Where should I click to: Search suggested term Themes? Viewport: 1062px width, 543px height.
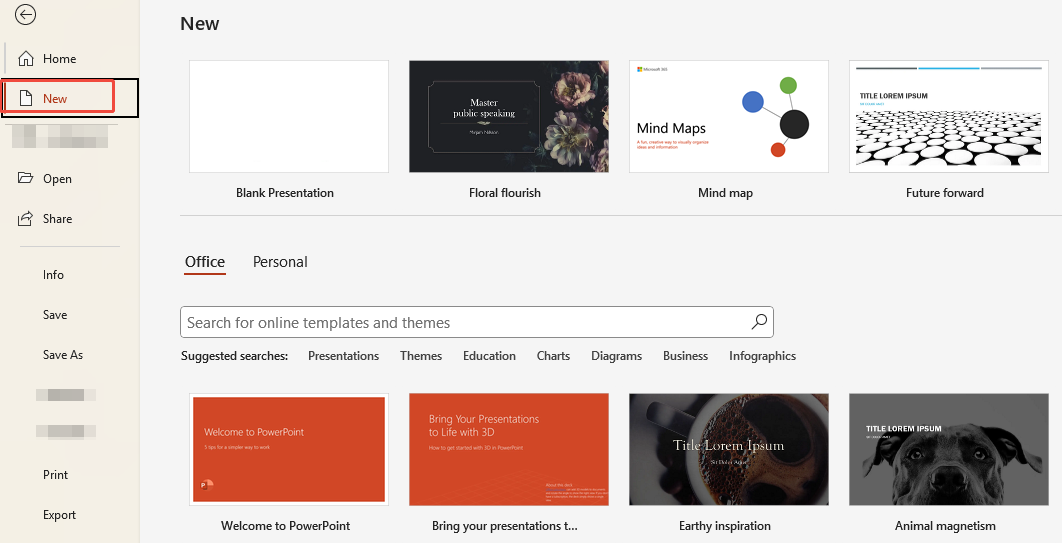[421, 355]
